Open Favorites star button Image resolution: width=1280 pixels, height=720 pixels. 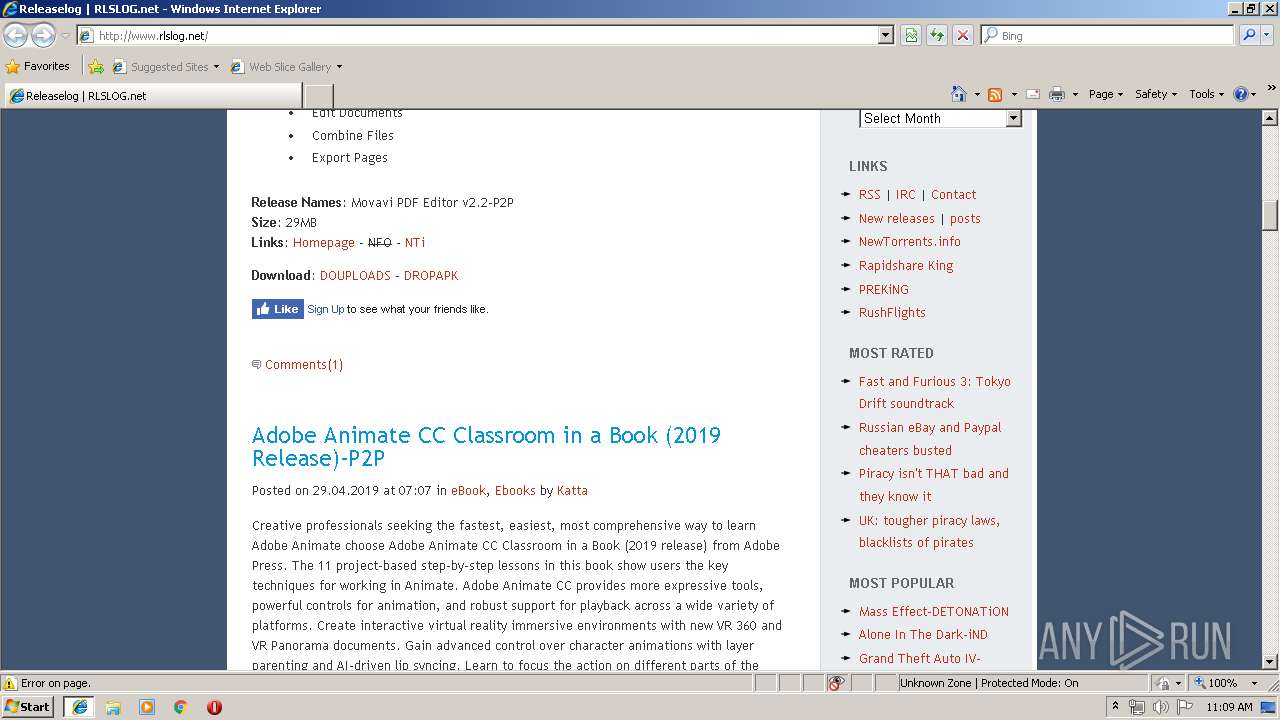click(x=38, y=66)
